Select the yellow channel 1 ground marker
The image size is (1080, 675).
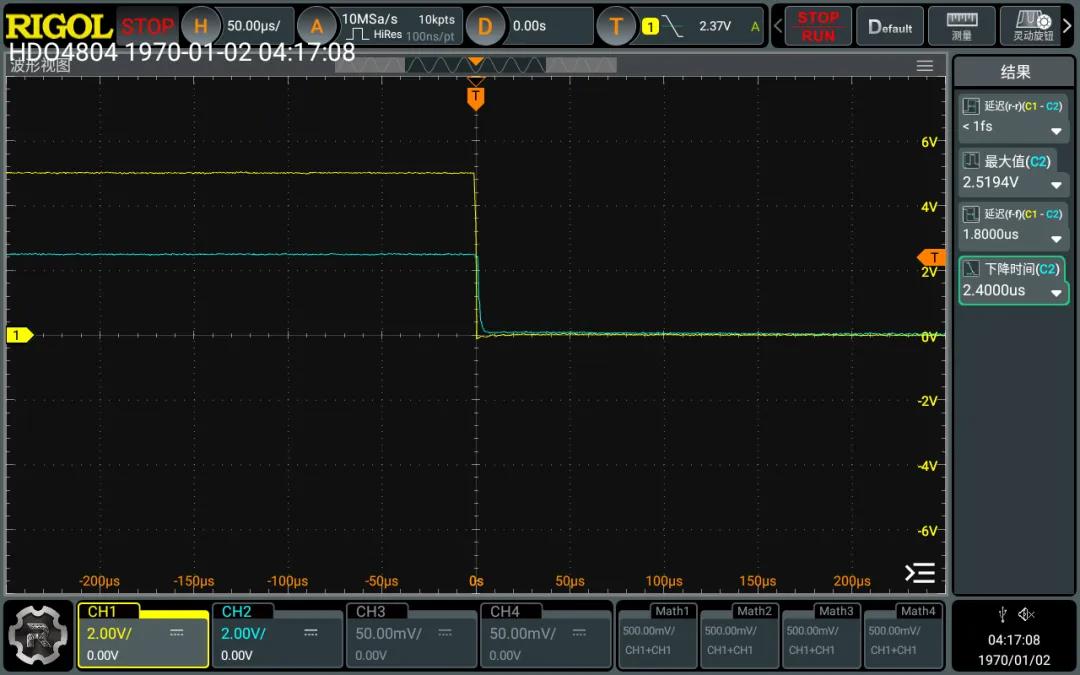[x=19, y=335]
